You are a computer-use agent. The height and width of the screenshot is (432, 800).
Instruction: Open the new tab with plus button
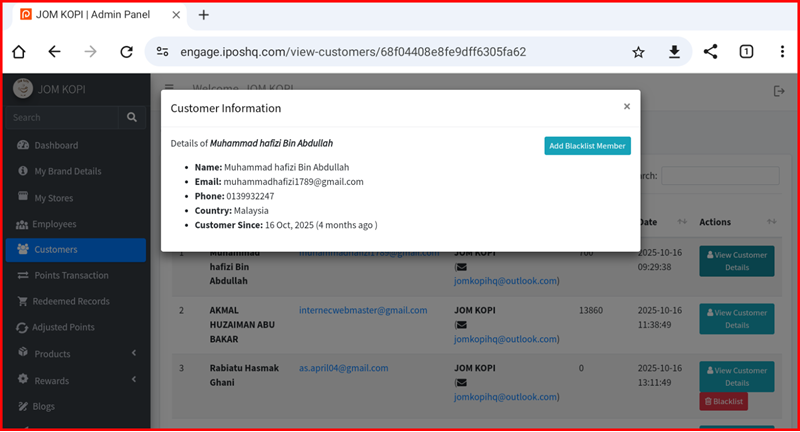coord(203,15)
